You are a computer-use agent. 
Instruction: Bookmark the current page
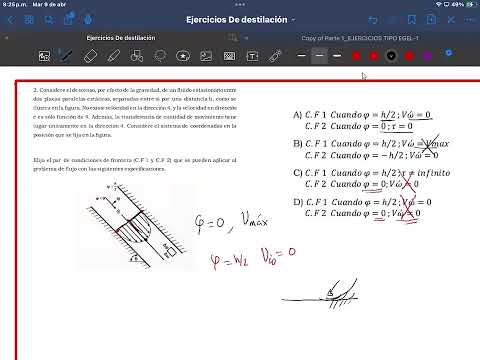pyautogui.click(x=412, y=20)
